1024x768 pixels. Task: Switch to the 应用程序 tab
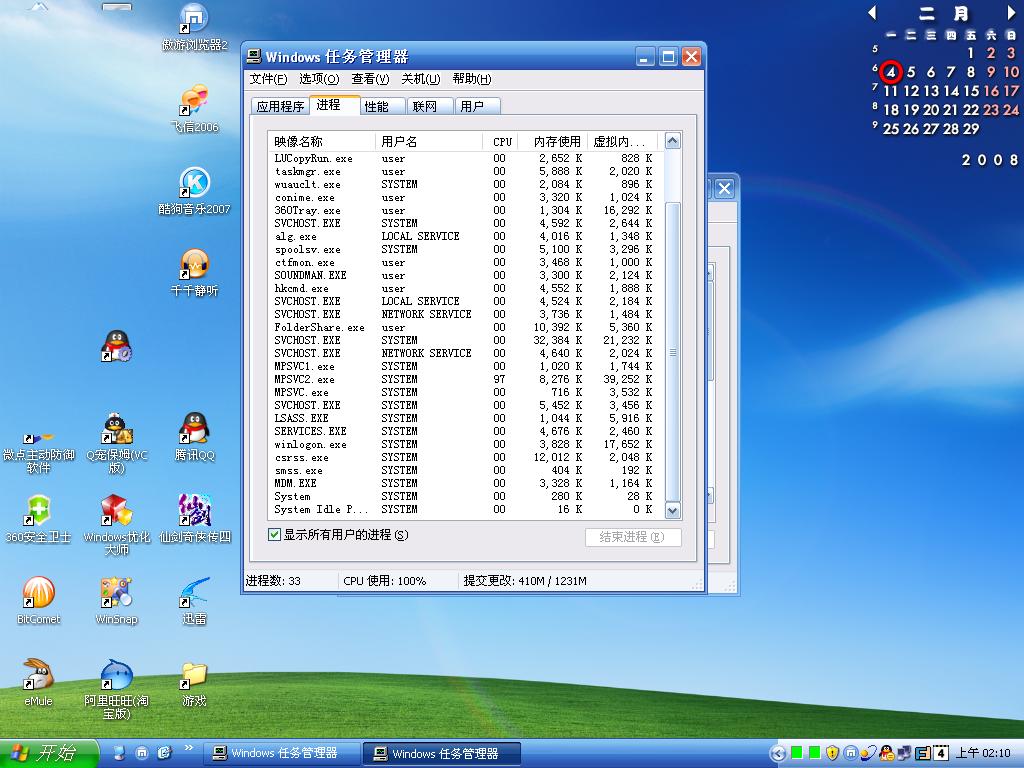point(280,106)
